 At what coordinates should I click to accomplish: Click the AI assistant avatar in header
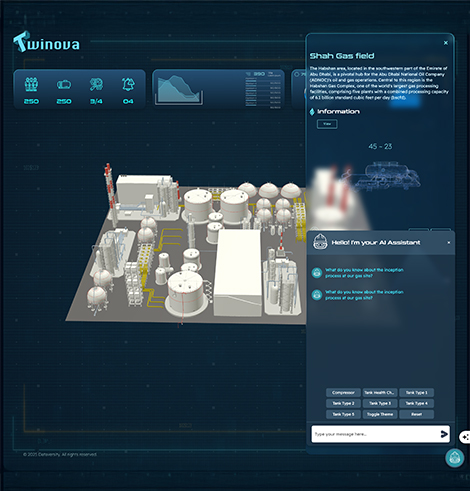coord(320,242)
